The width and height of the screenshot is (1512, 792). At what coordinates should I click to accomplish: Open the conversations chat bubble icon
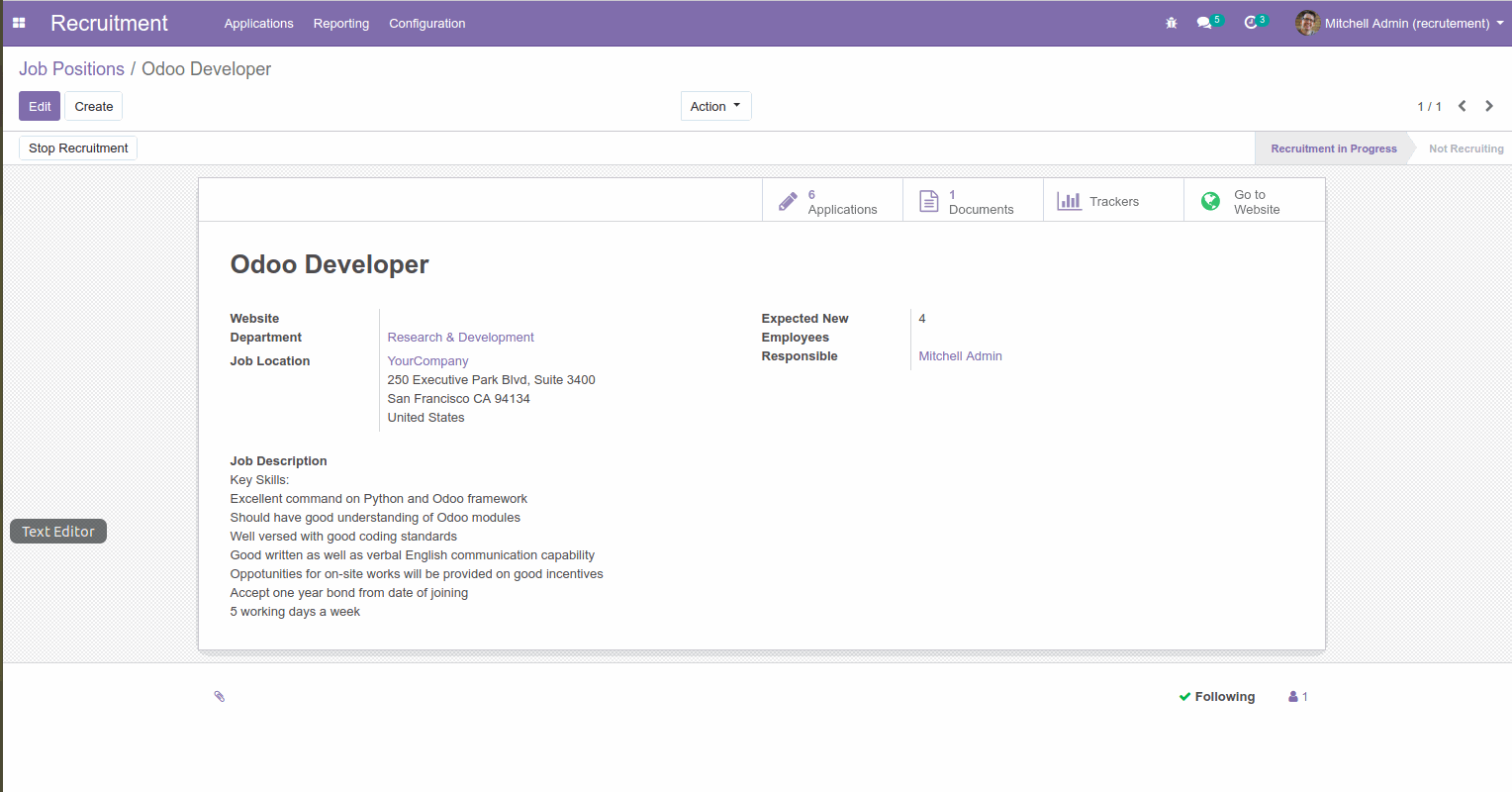tap(1204, 23)
